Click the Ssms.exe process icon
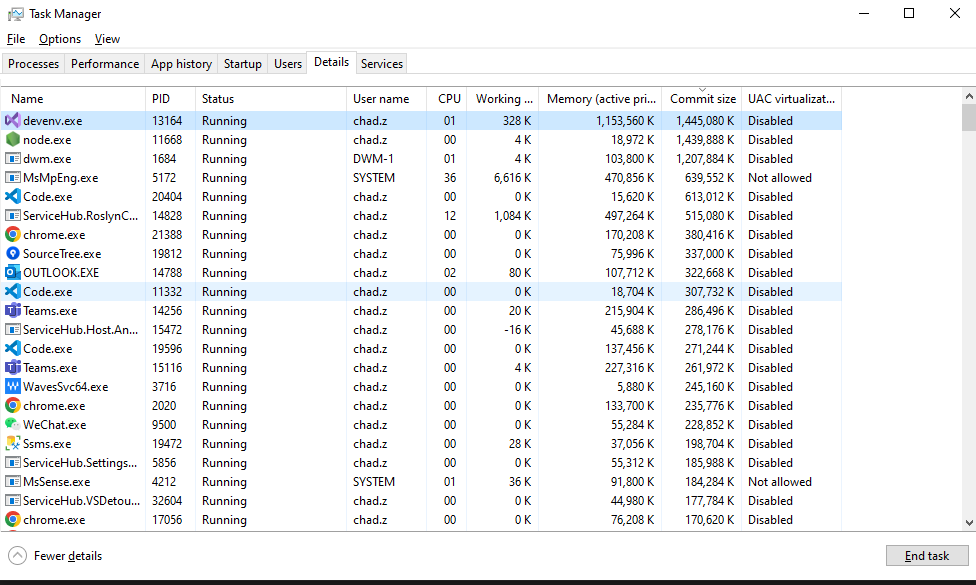976x585 pixels. [13, 444]
